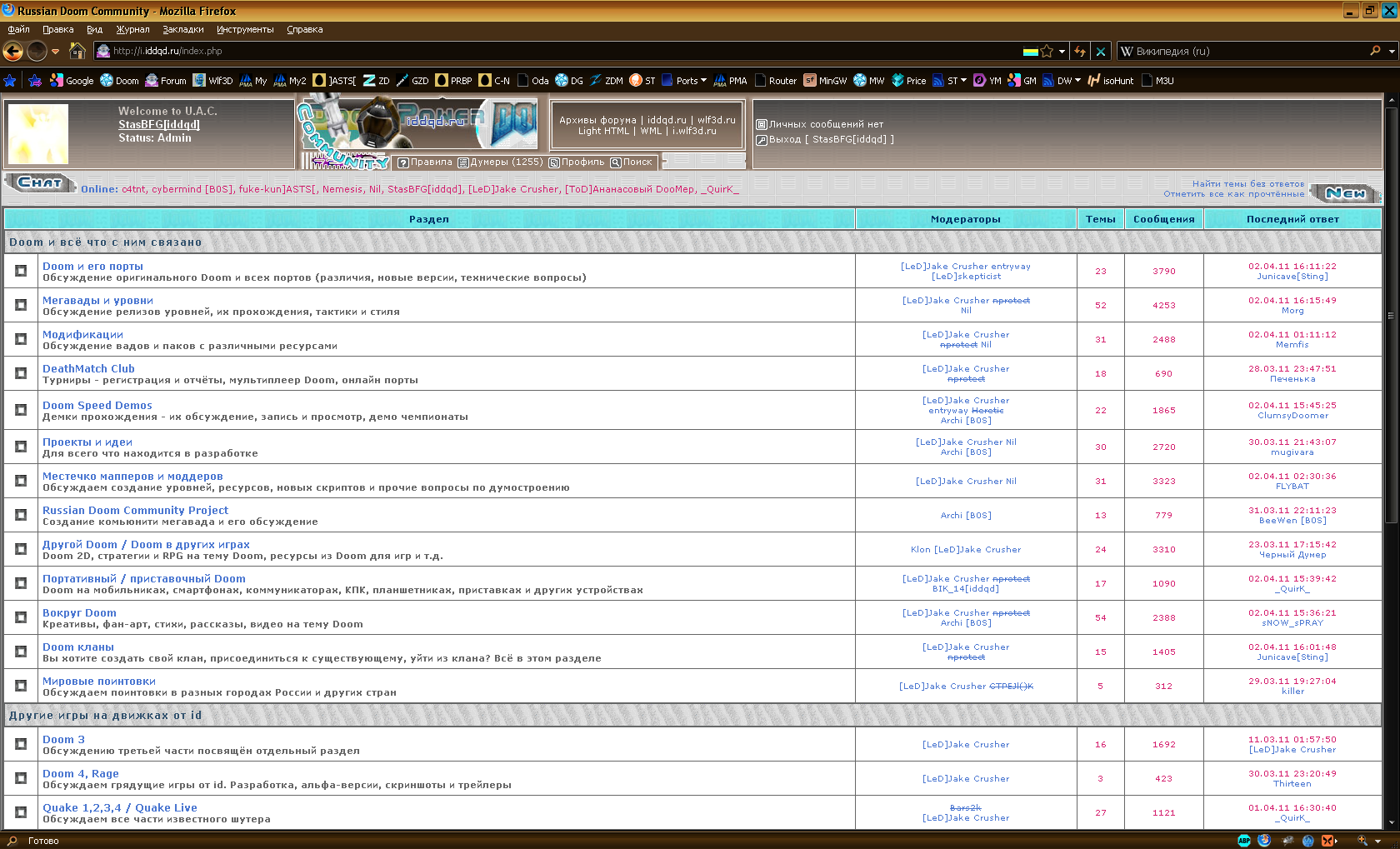Click the browser back arrow button
The image size is (1400, 849).
coord(13,52)
